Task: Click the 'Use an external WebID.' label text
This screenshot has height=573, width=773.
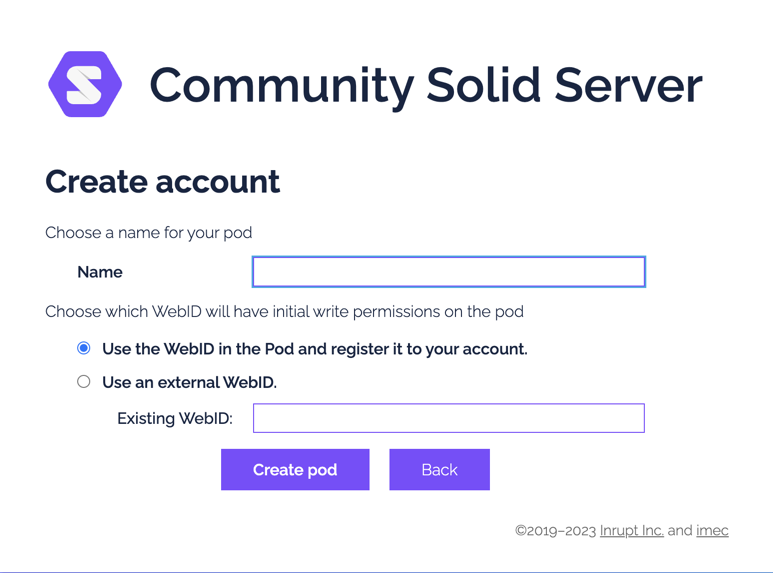Action: (x=190, y=383)
